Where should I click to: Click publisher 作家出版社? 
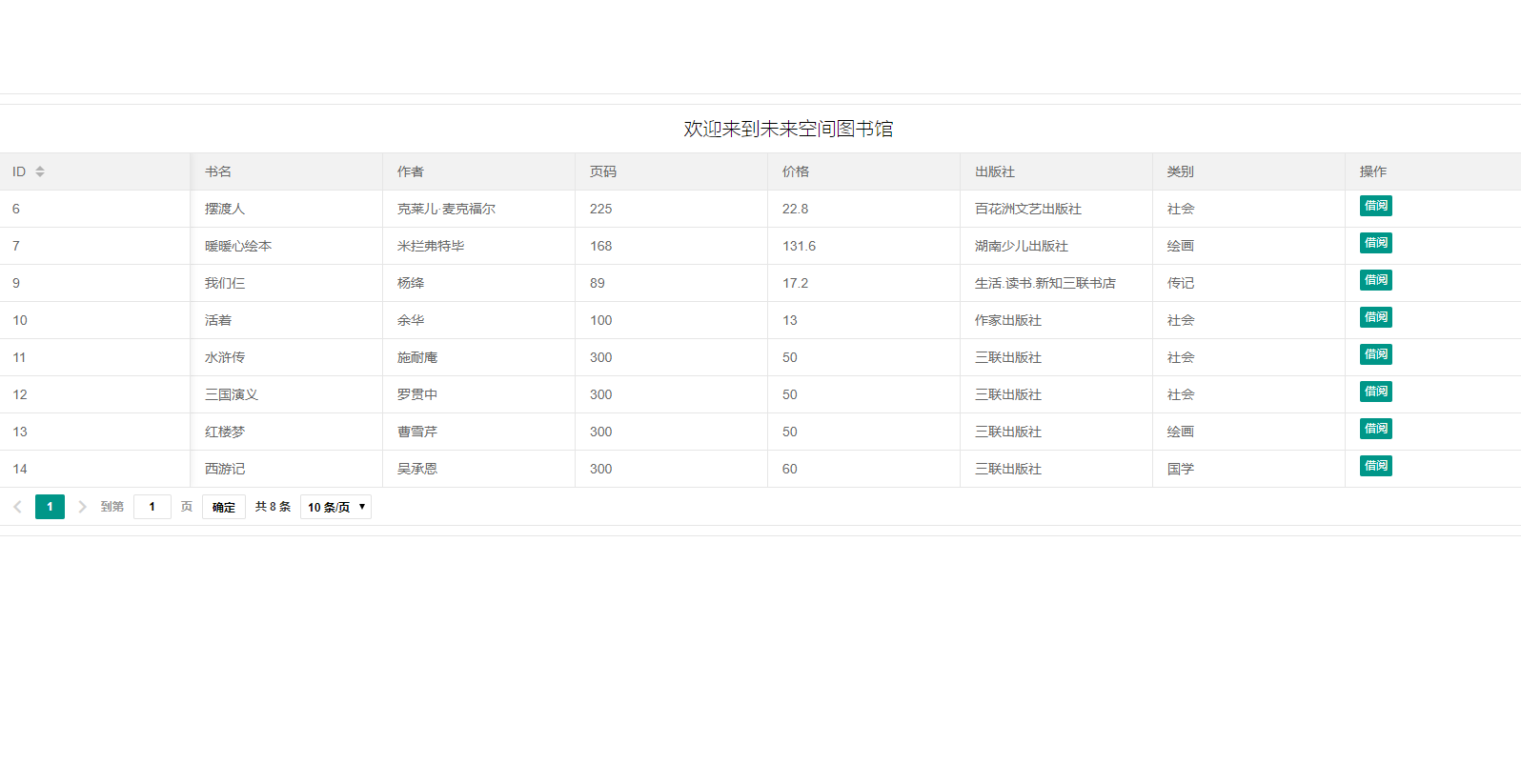[1008, 320]
